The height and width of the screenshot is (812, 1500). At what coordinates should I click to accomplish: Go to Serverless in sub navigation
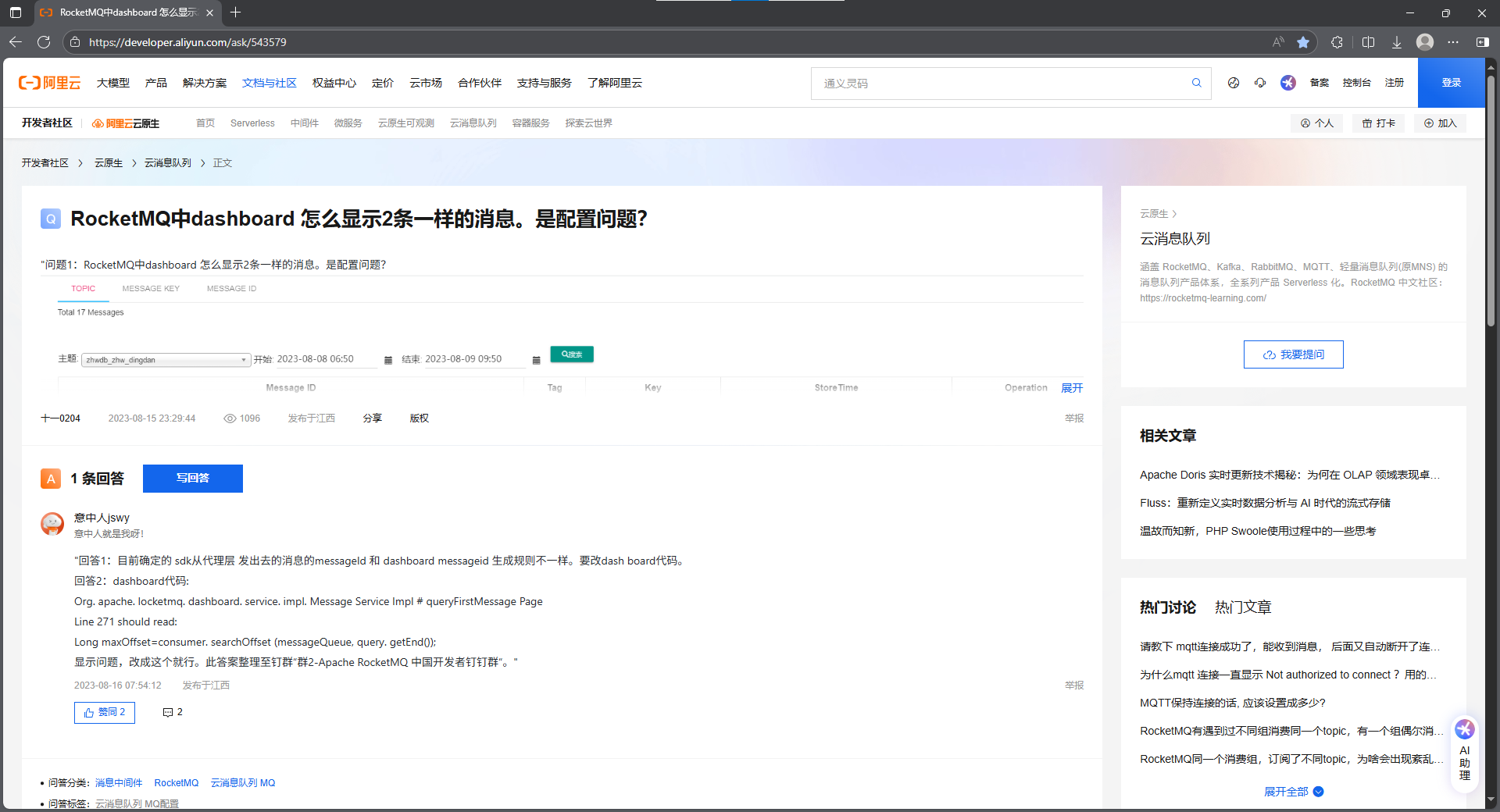click(x=252, y=123)
